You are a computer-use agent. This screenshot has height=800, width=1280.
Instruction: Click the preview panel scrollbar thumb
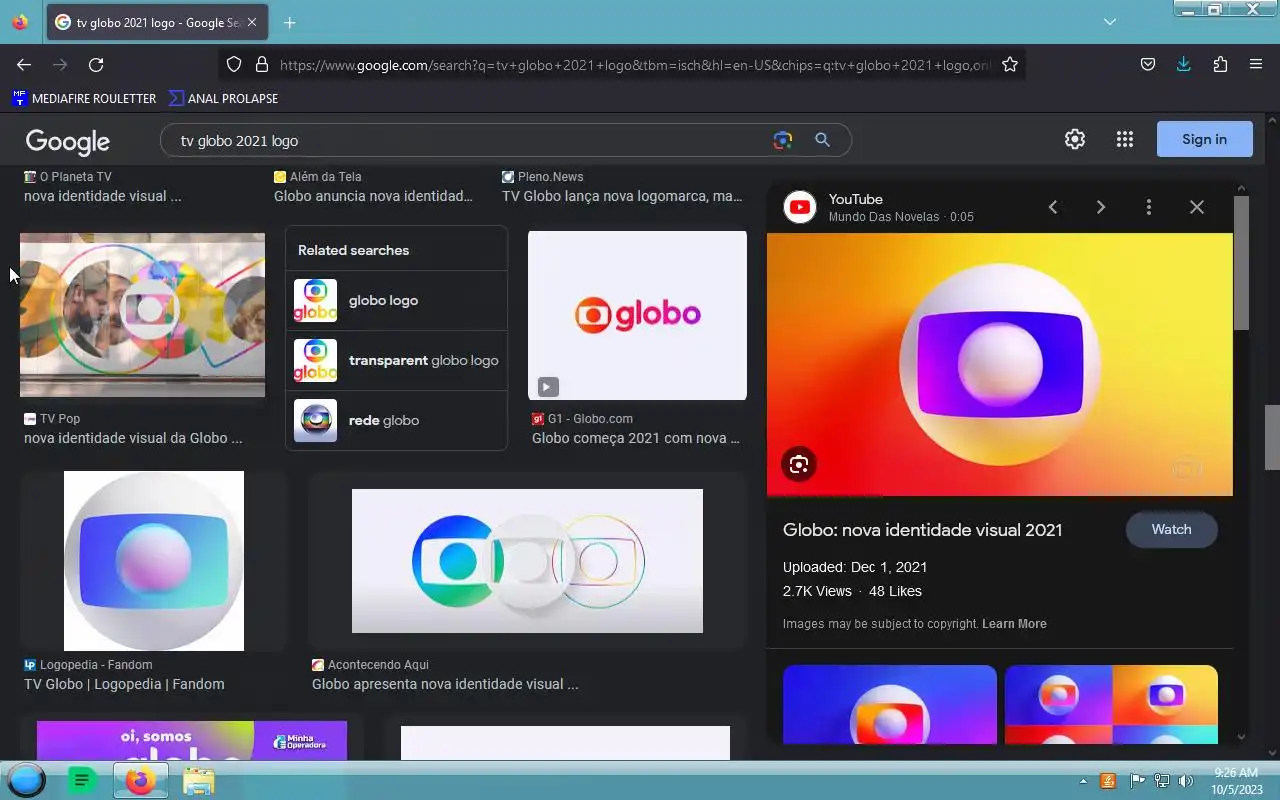tap(1241, 263)
